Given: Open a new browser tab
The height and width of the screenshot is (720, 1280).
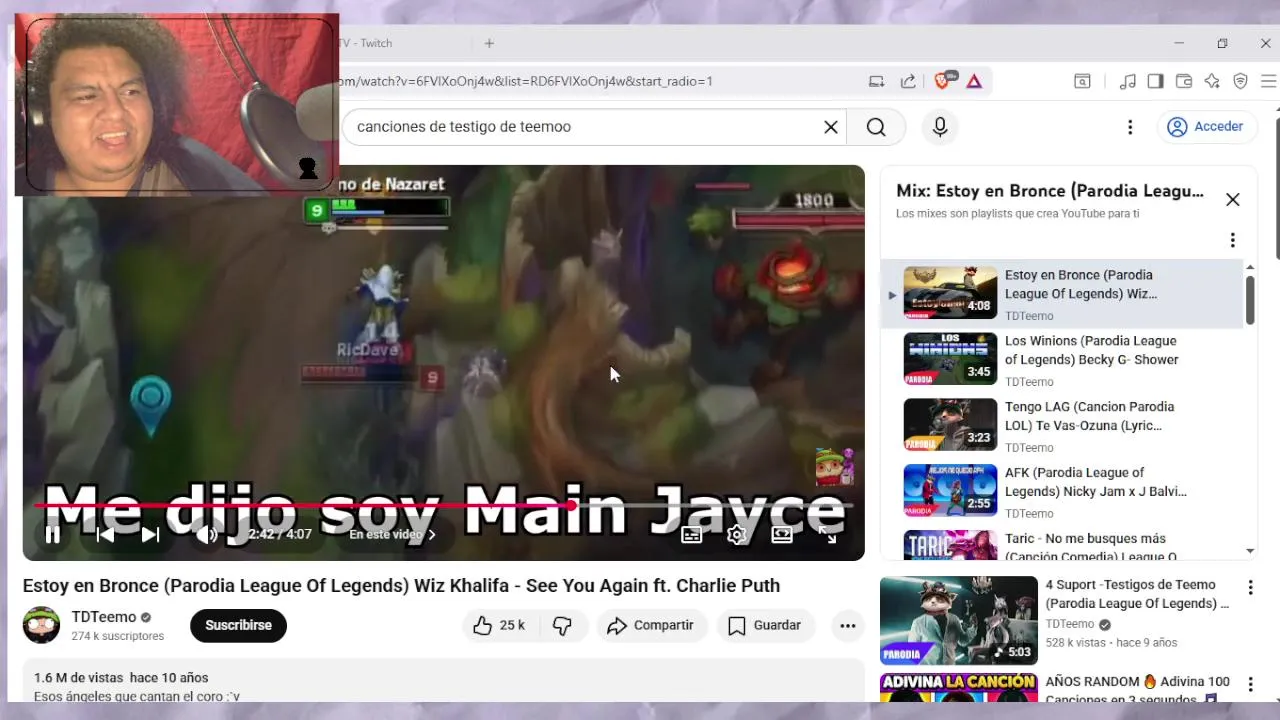Looking at the screenshot, I should [489, 43].
